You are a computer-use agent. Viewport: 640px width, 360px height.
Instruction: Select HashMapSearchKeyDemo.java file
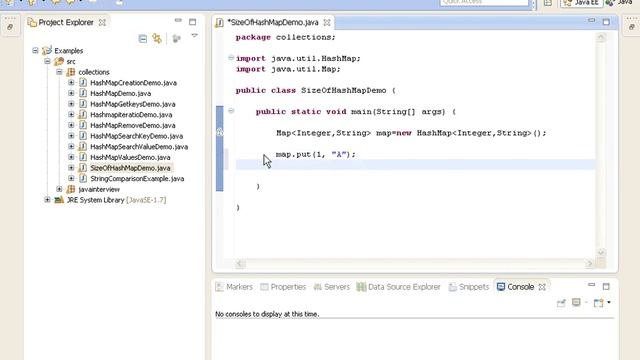pyautogui.click(x=136, y=136)
